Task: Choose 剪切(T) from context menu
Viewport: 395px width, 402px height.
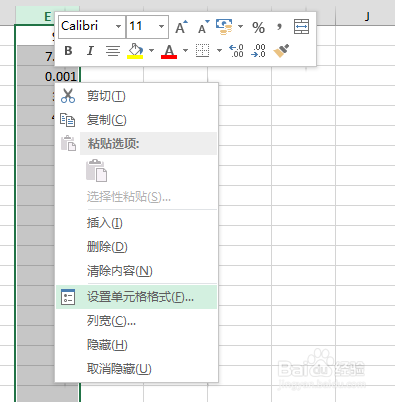Action: point(137,96)
